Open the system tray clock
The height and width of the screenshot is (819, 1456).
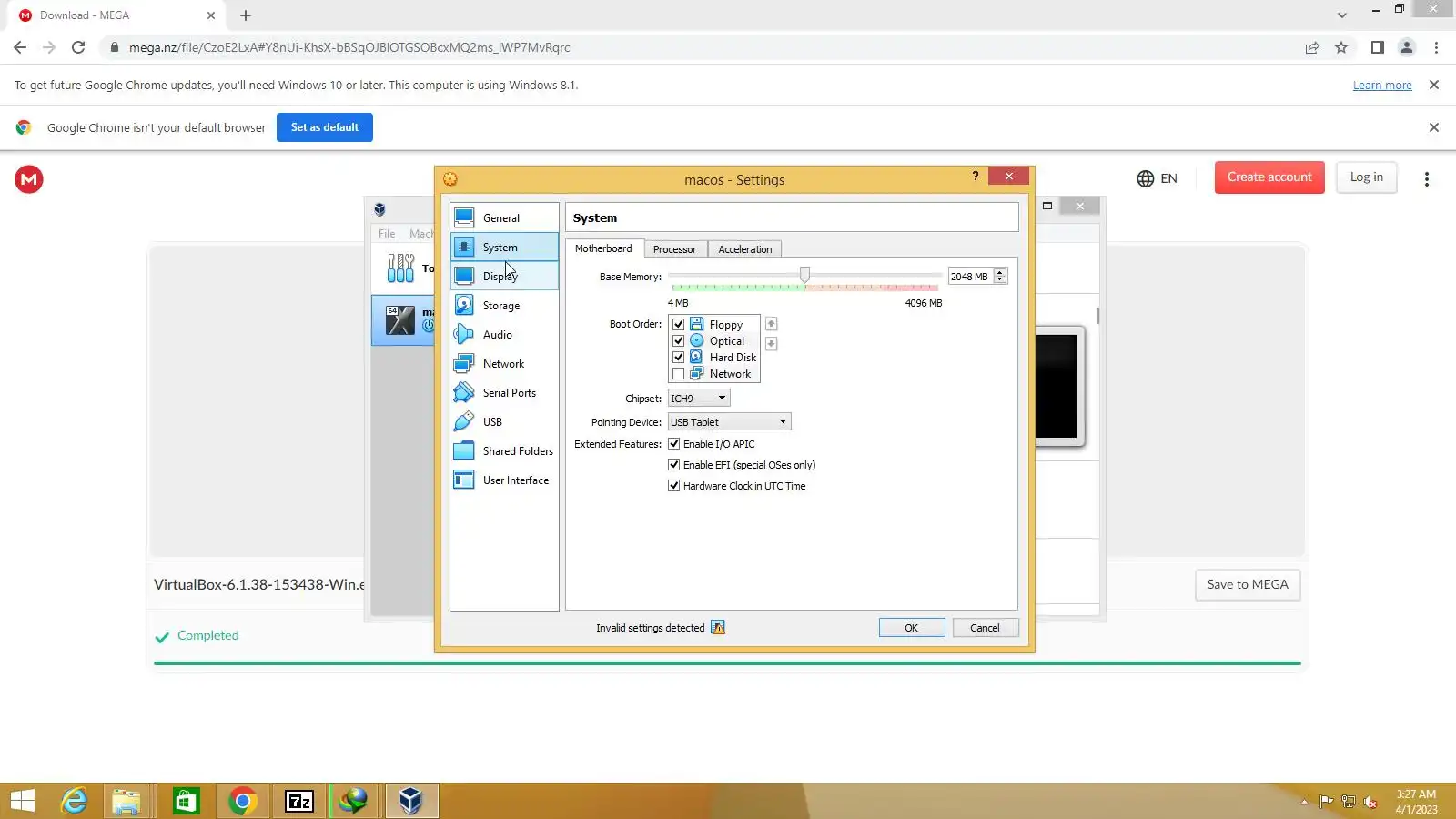tap(1417, 802)
